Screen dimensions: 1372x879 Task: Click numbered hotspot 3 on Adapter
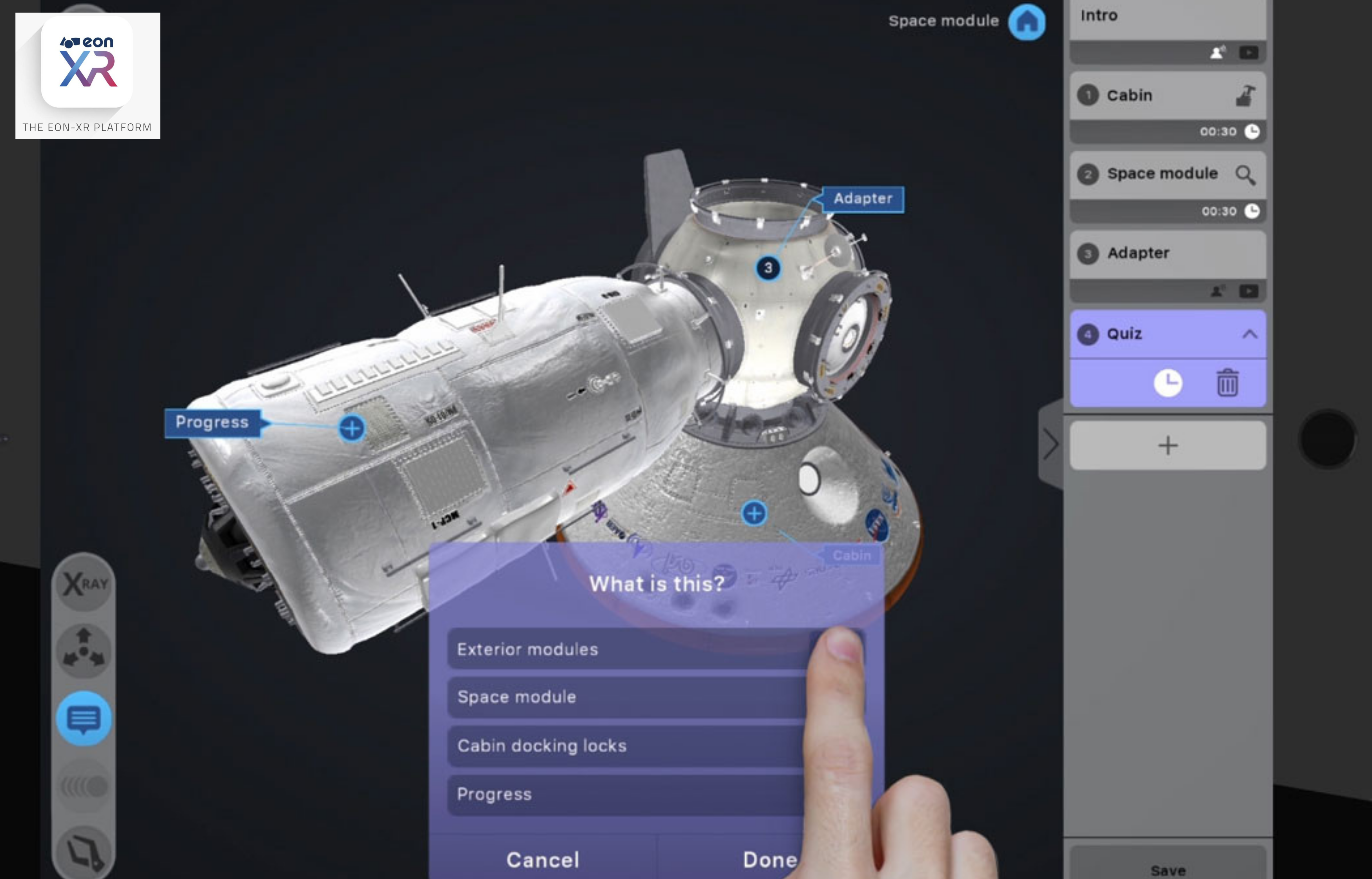[768, 268]
